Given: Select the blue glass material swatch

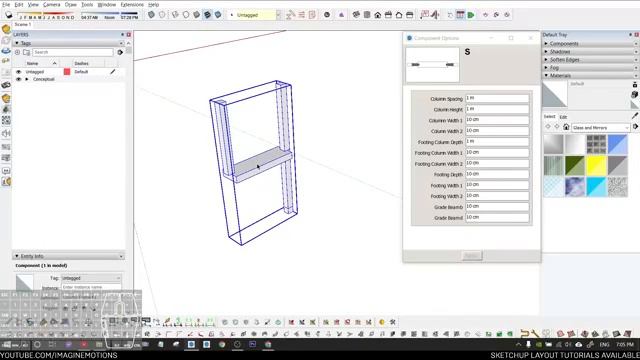Looking at the screenshot, I should [618, 144].
